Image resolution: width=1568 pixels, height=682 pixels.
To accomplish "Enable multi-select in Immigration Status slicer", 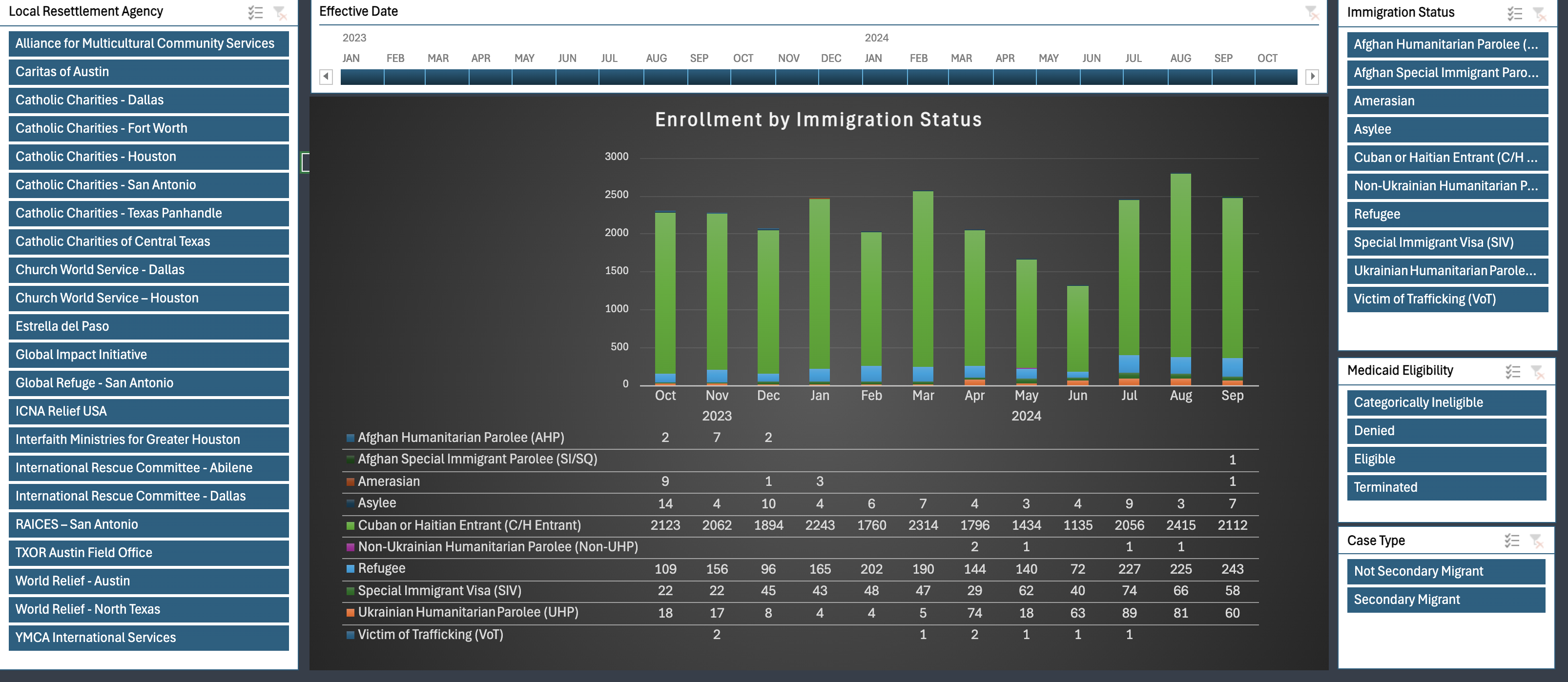I will 1514,13.
